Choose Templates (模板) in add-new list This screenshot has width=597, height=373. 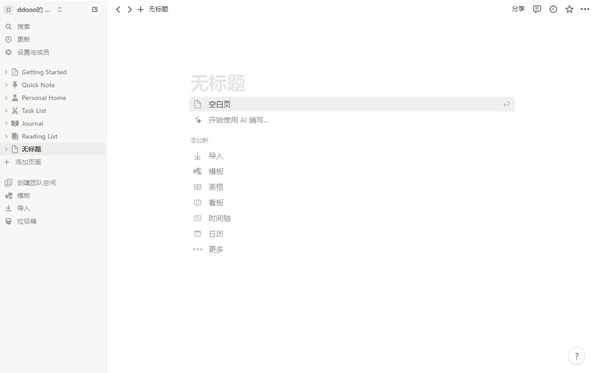[x=215, y=172]
